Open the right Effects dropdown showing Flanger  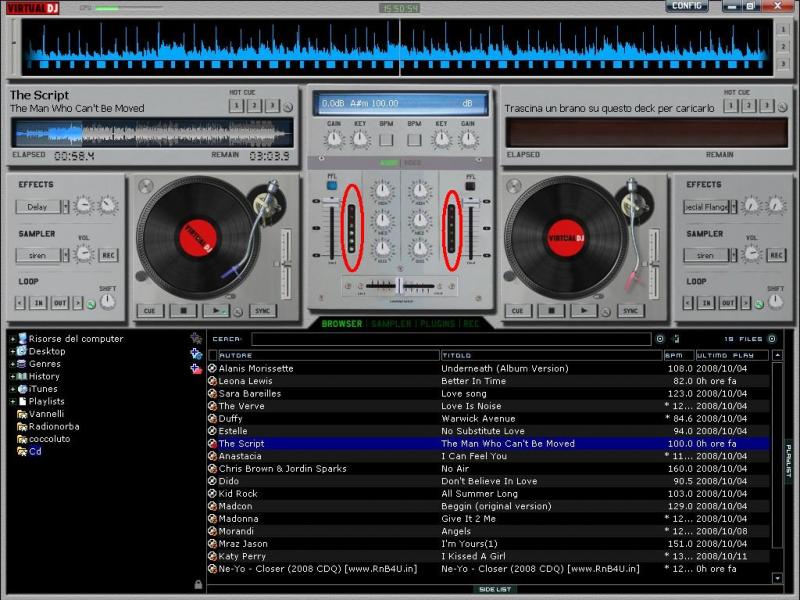pyautogui.click(x=734, y=207)
